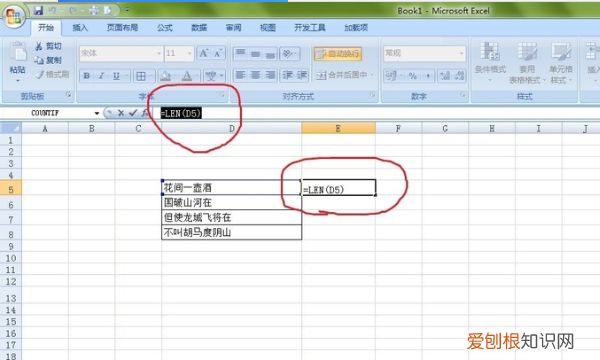This screenshot has height=360, width=600.
Task: Copy selection with 复制
Action: coord(48,60)
